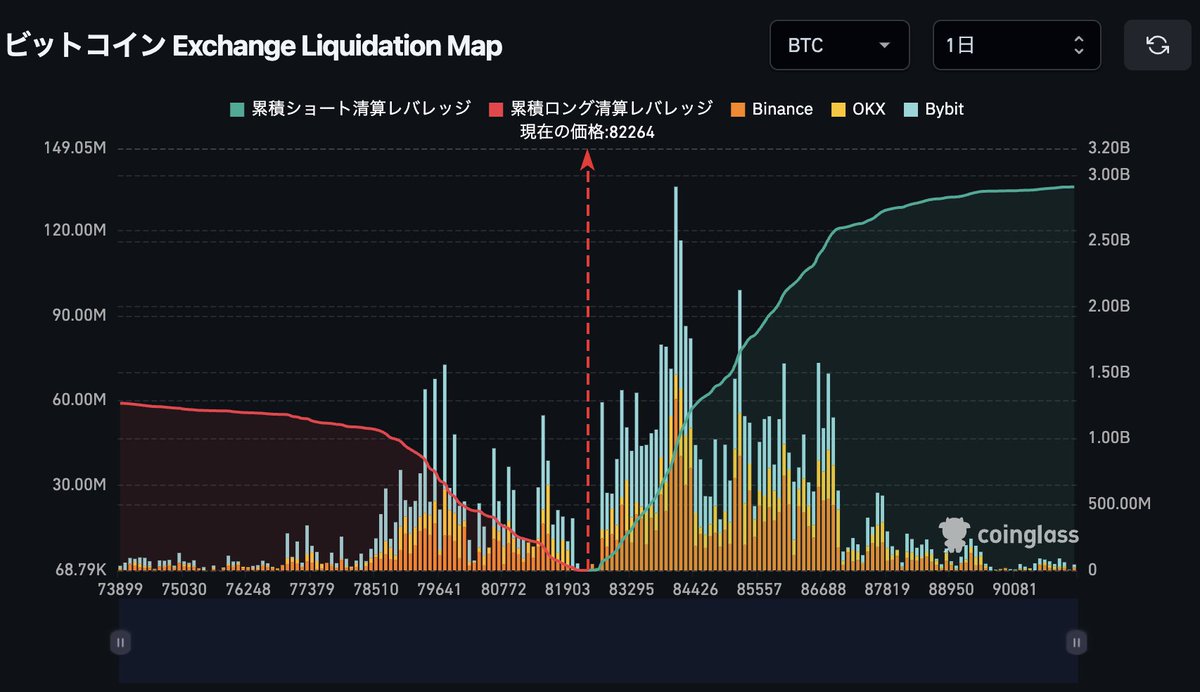The height and width of the screenshot is (692, 1200).
Task: Click the 78510 price axis label
Action: (x=377, y=589)
